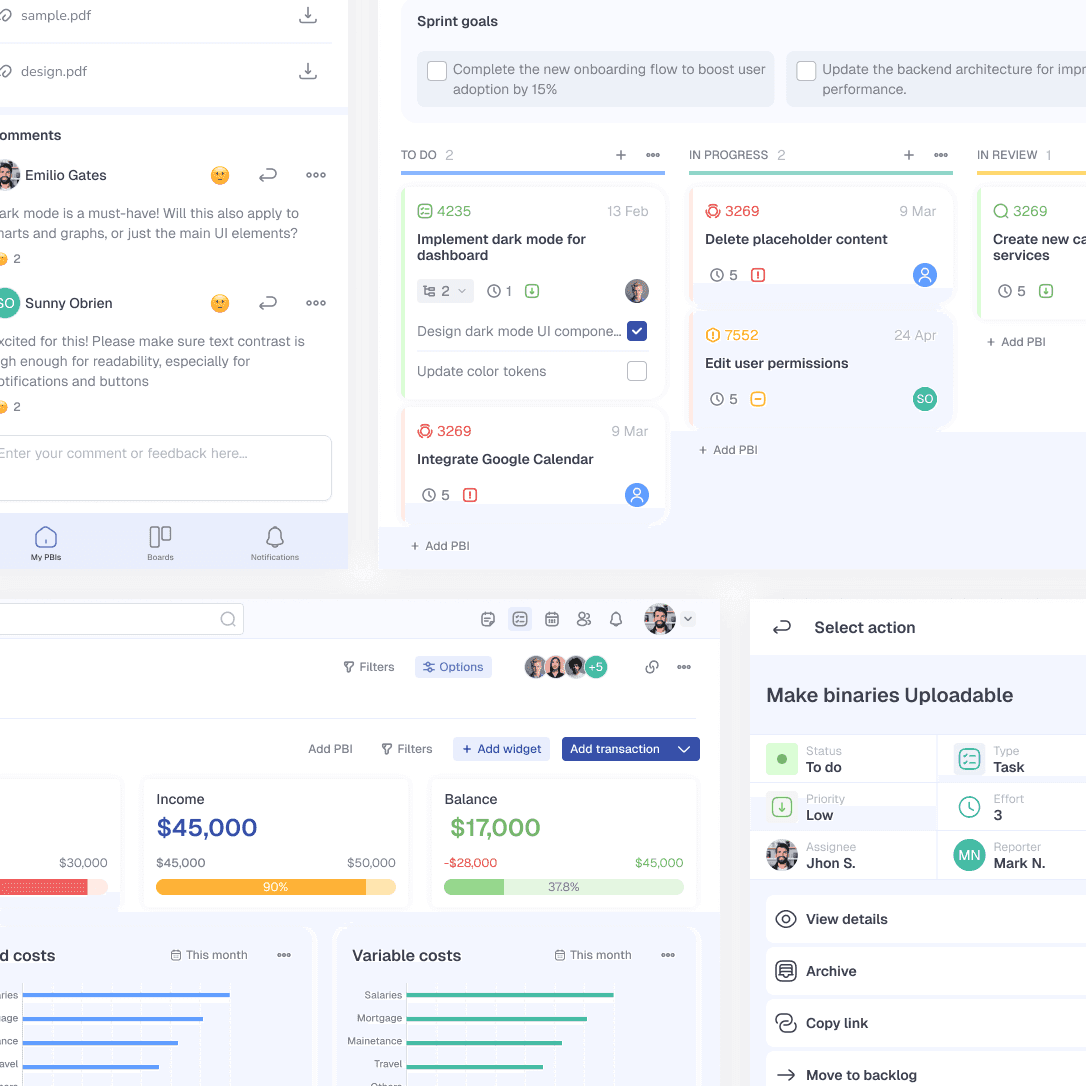Open the team members icon in toolbar
The width and height of the screenshot is (1086, 1086).
tap(584, 619)
